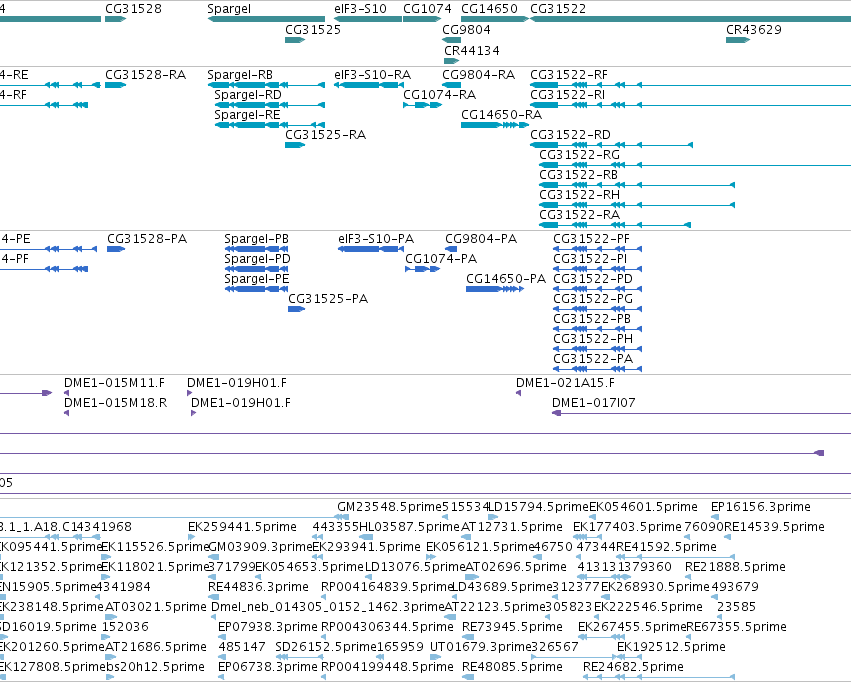Screen dimensions: 851x682
Task: Open the CG31525-PA protein label
Action: click(328, 299)
